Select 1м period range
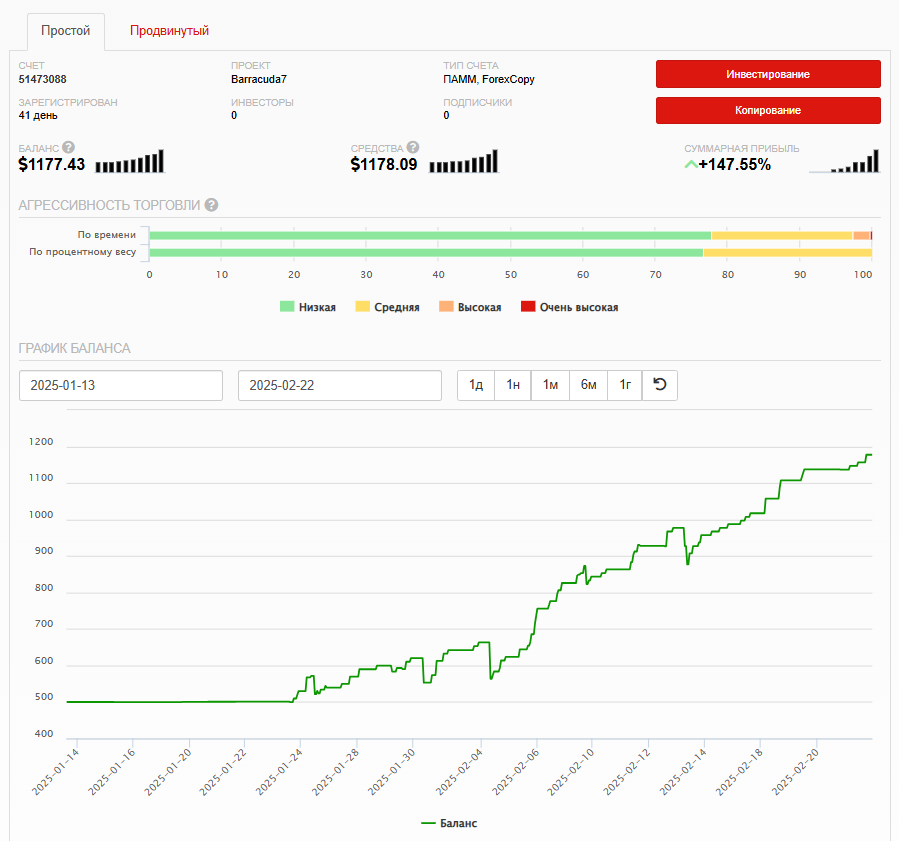The height and width of the screenshot is (841, 899). [550, 385]
